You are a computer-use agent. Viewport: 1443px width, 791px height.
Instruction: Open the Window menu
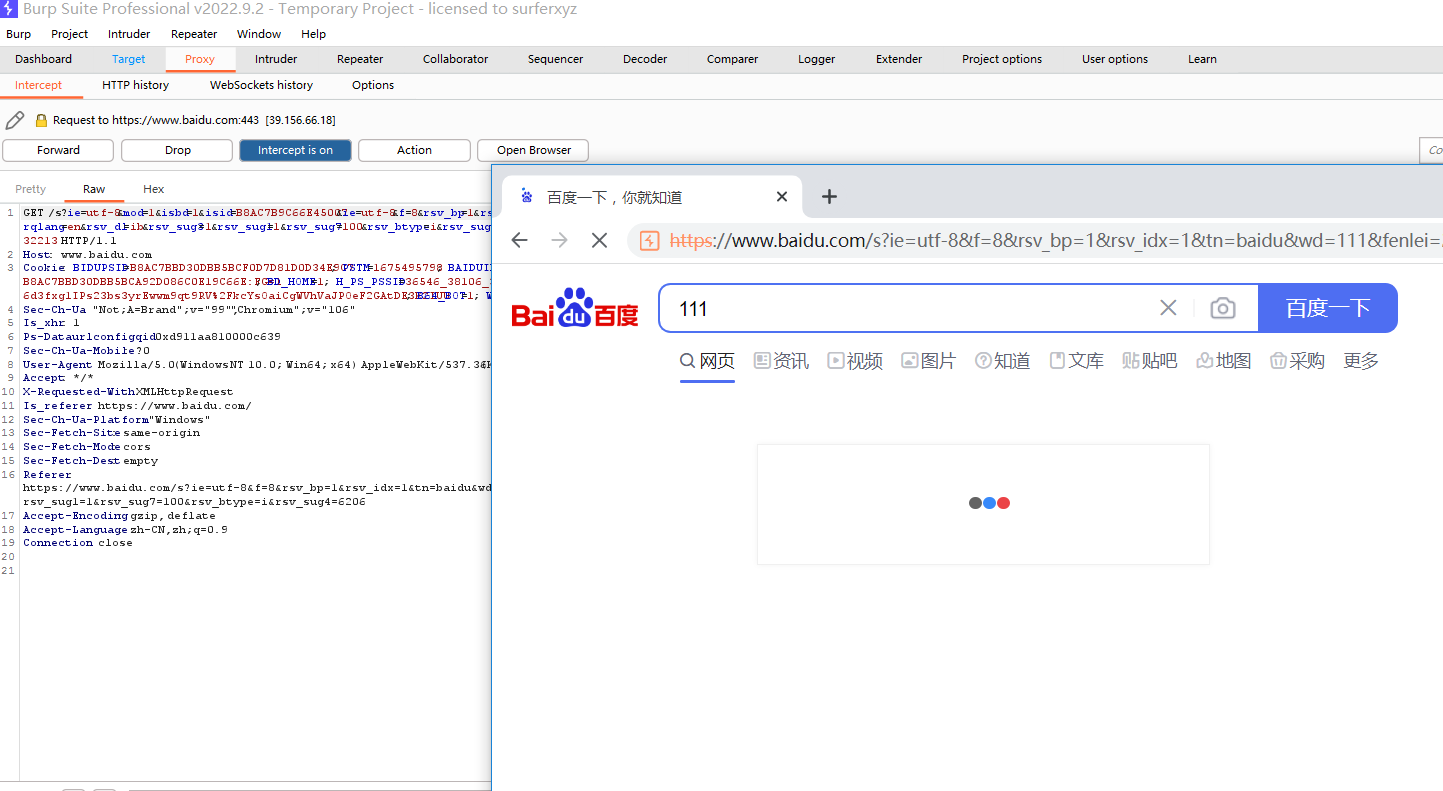click(259, 34)
